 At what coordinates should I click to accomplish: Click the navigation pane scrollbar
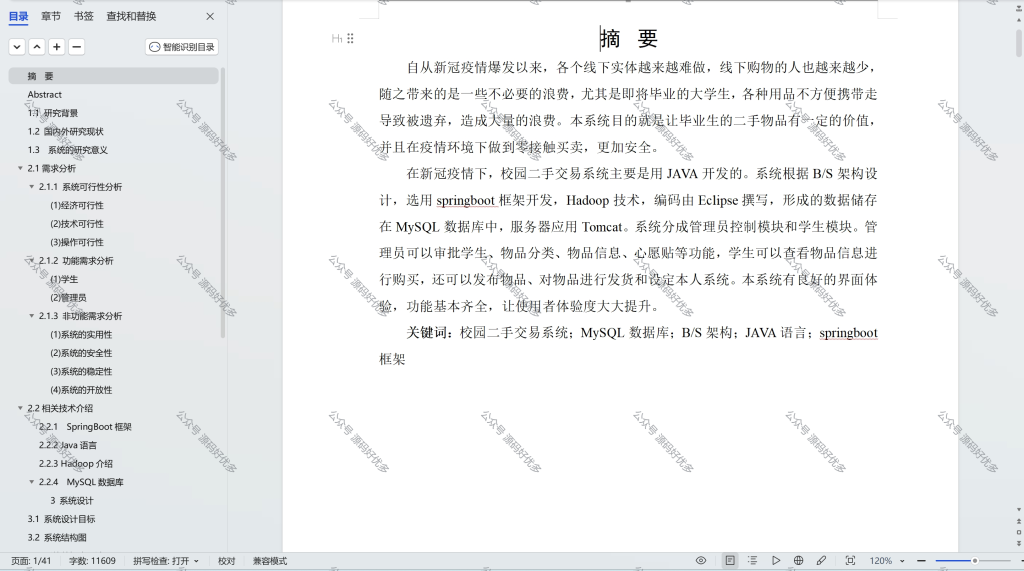coord(223,203)
